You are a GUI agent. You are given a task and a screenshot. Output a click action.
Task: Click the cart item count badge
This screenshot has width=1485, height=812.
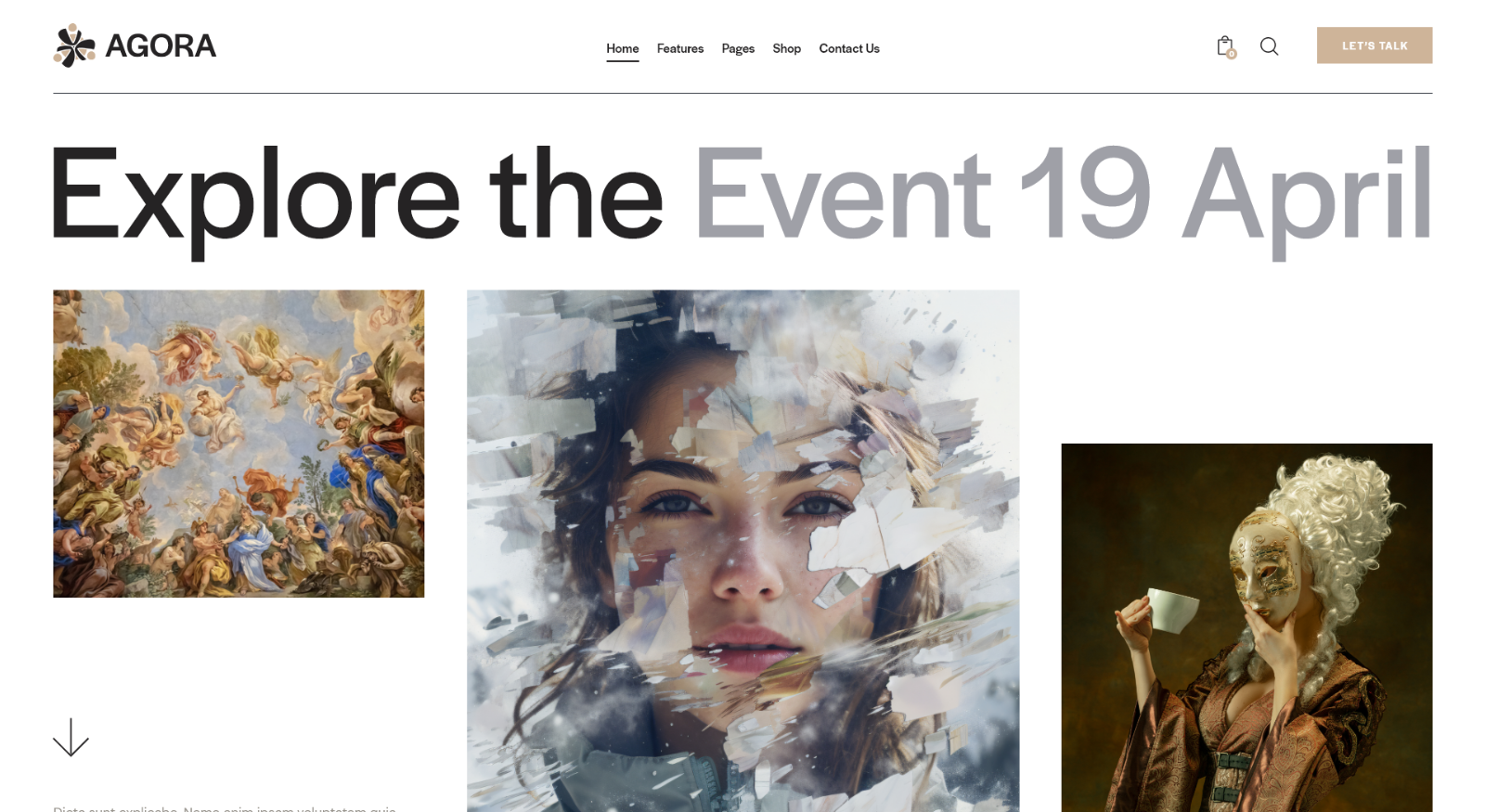pos(1232,54)
